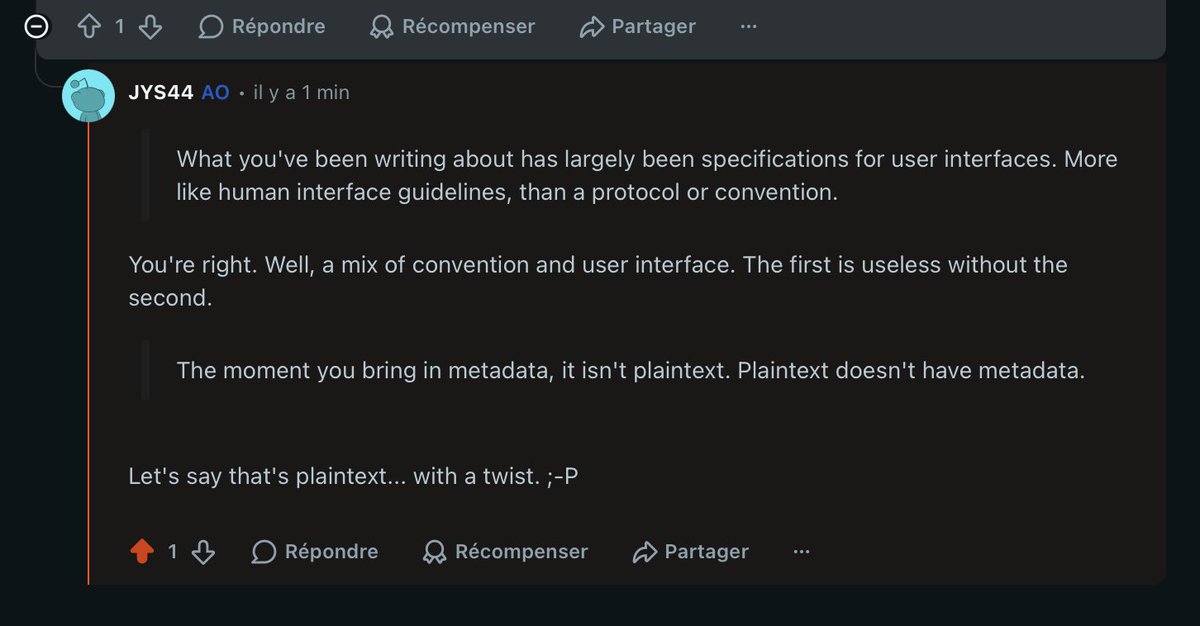Open the JYS44 username link
The width and height of the screenshot is (1200, 626).
[x=161, y=92]
